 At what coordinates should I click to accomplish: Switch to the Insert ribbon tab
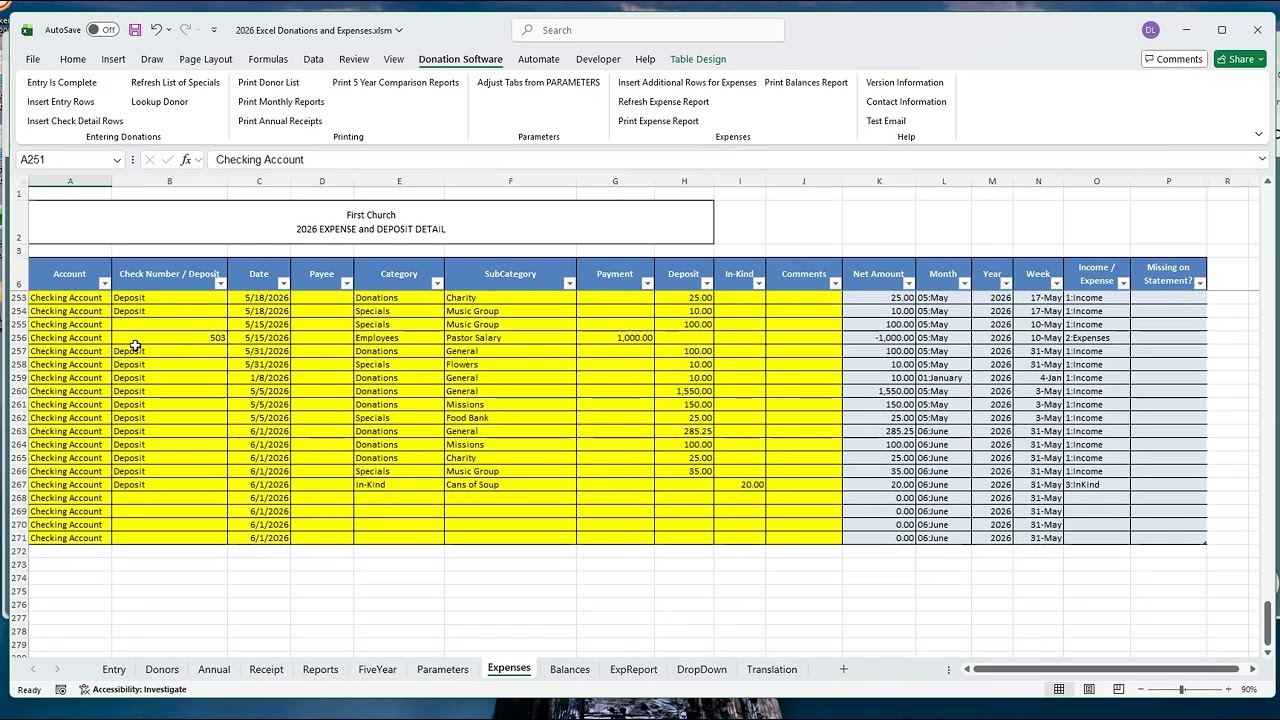(113, 59)
